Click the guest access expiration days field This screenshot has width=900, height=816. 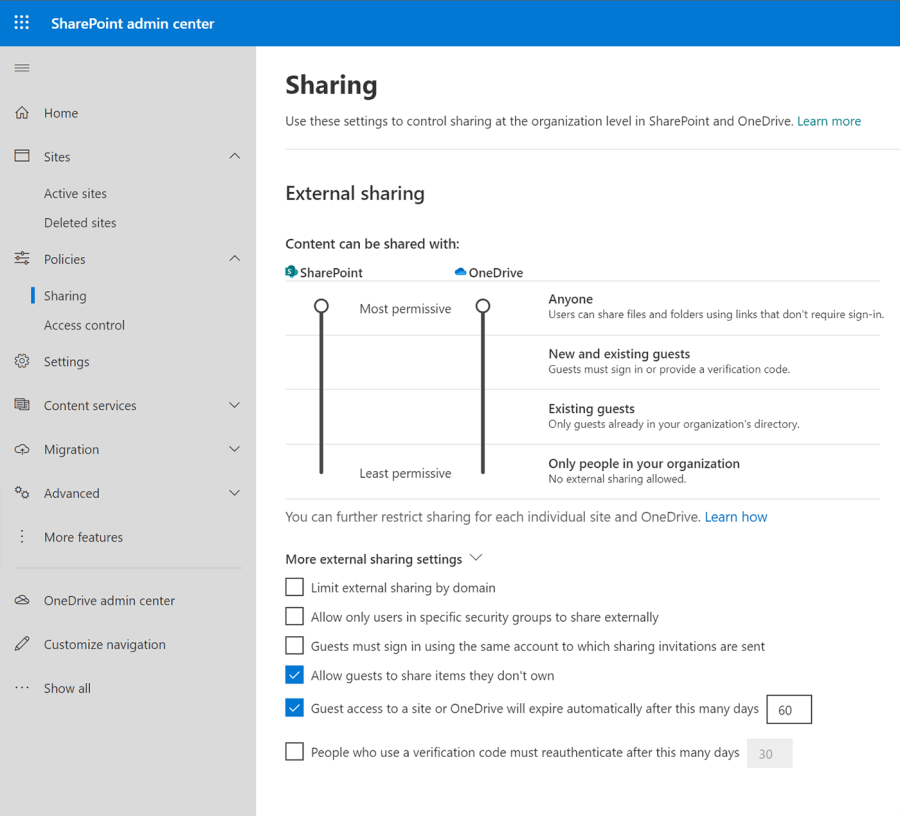[x=788, y=709]
